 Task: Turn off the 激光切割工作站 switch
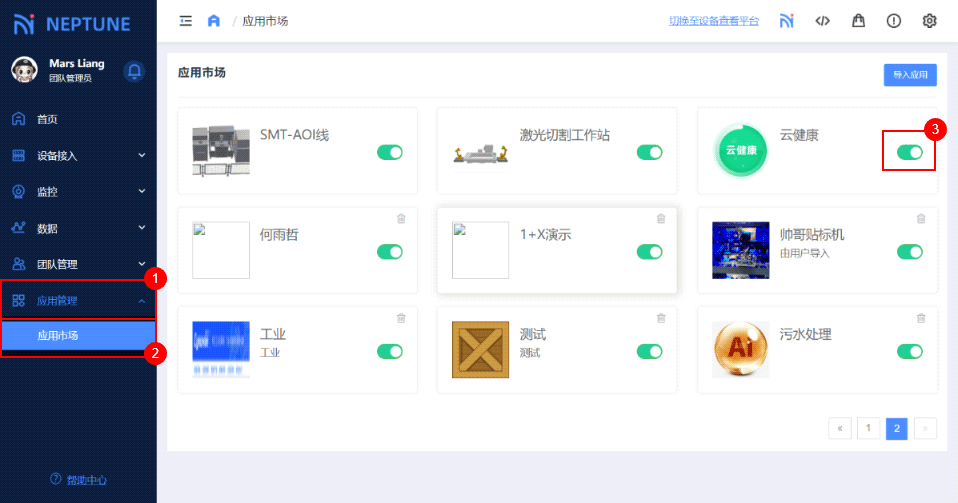(x=649, y=152)
